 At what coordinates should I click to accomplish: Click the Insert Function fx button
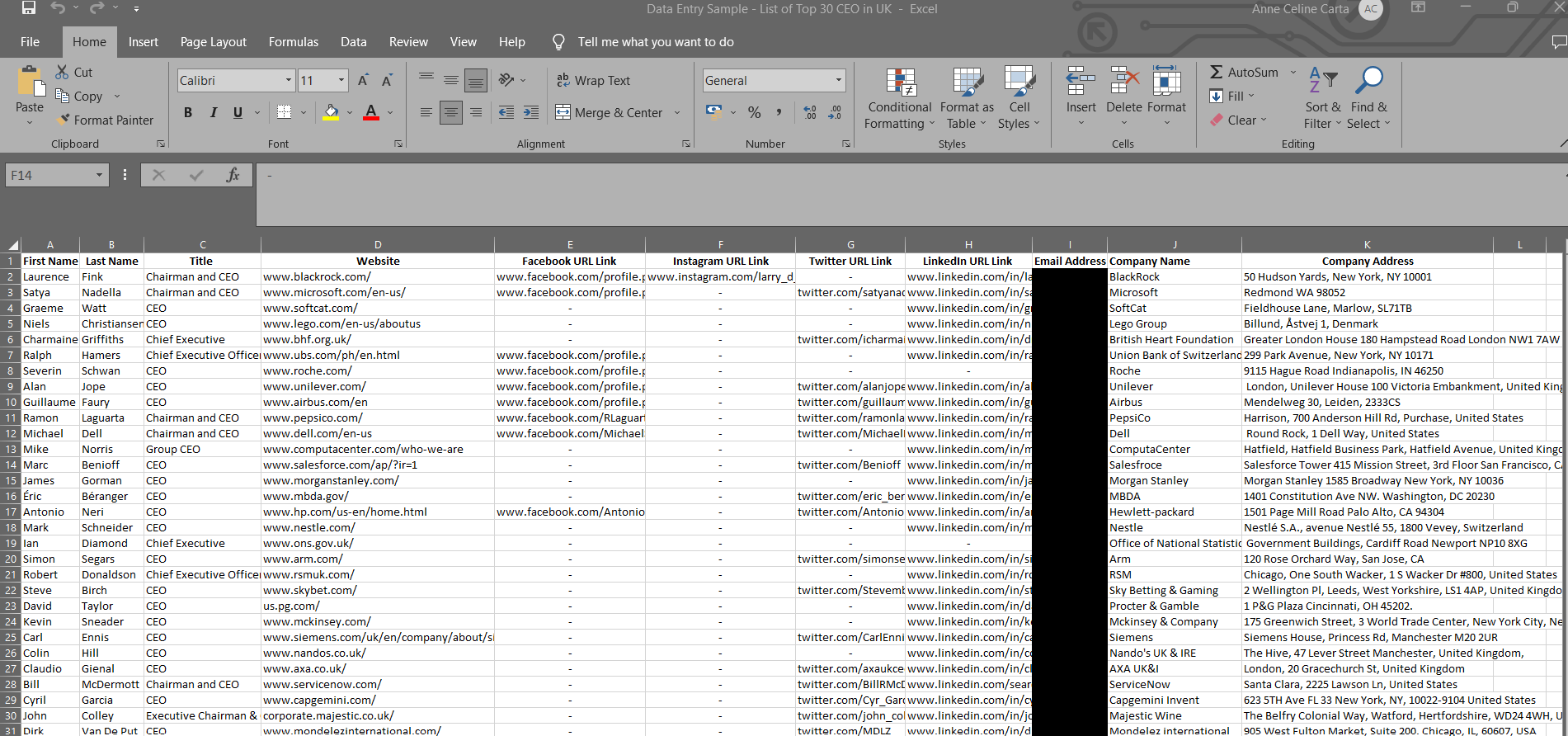click(x=233, y=175)
